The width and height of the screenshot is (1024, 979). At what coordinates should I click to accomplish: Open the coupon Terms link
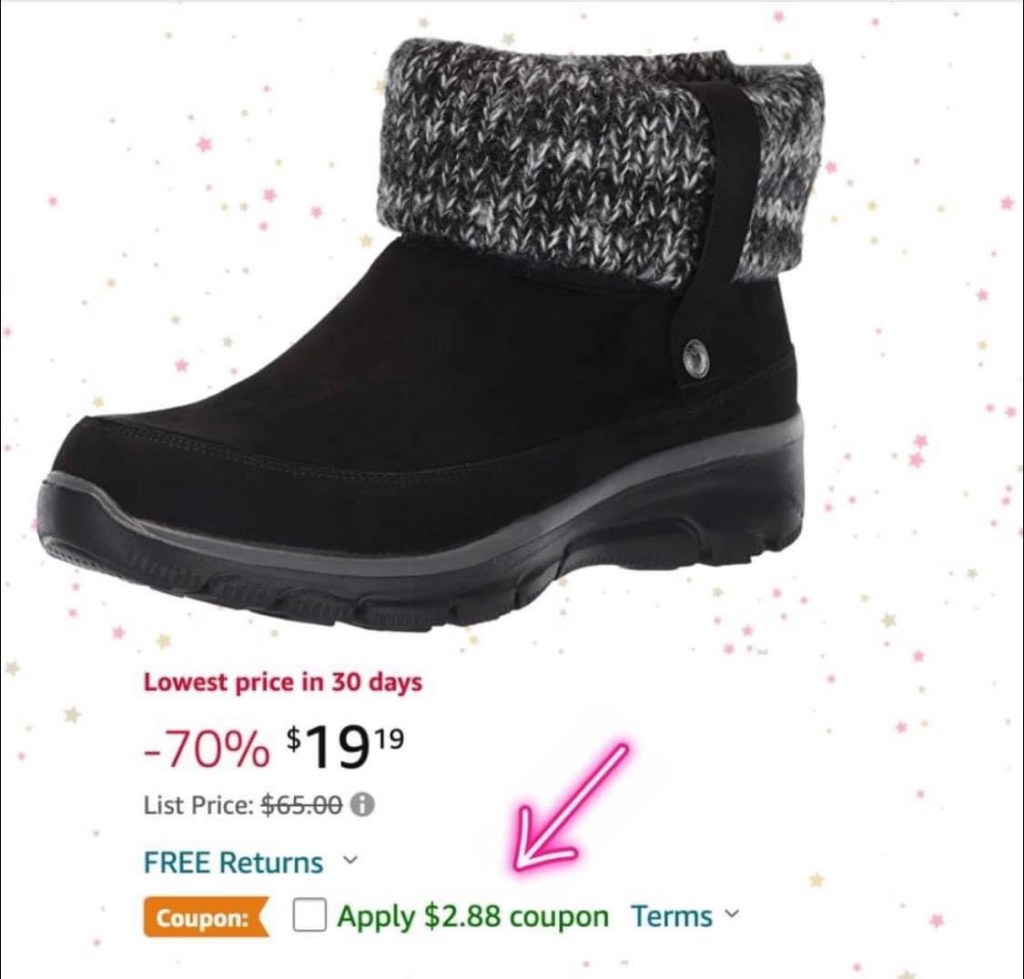click(672, 916)
